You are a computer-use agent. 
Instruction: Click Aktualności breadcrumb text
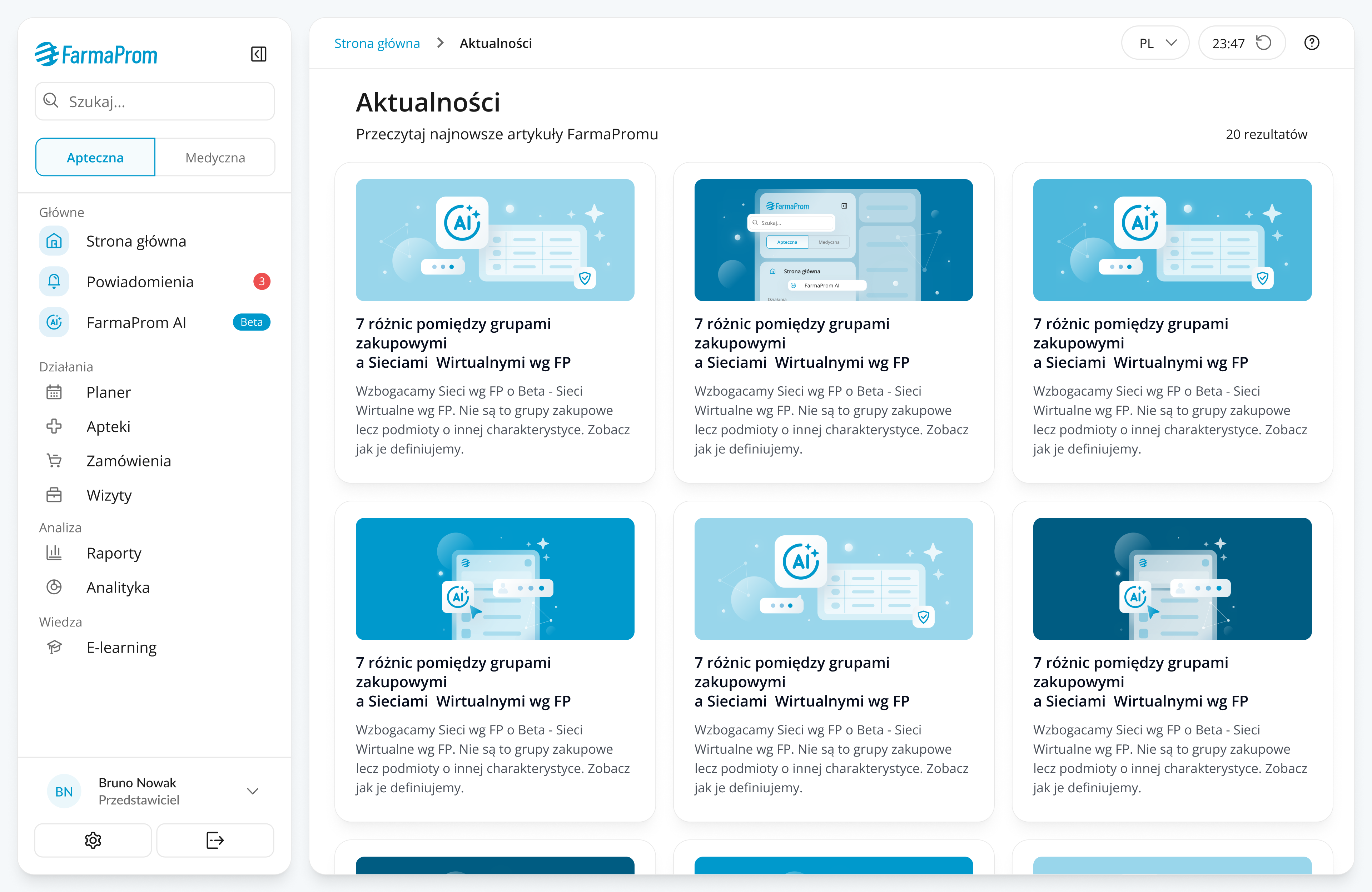click(496, 43)
